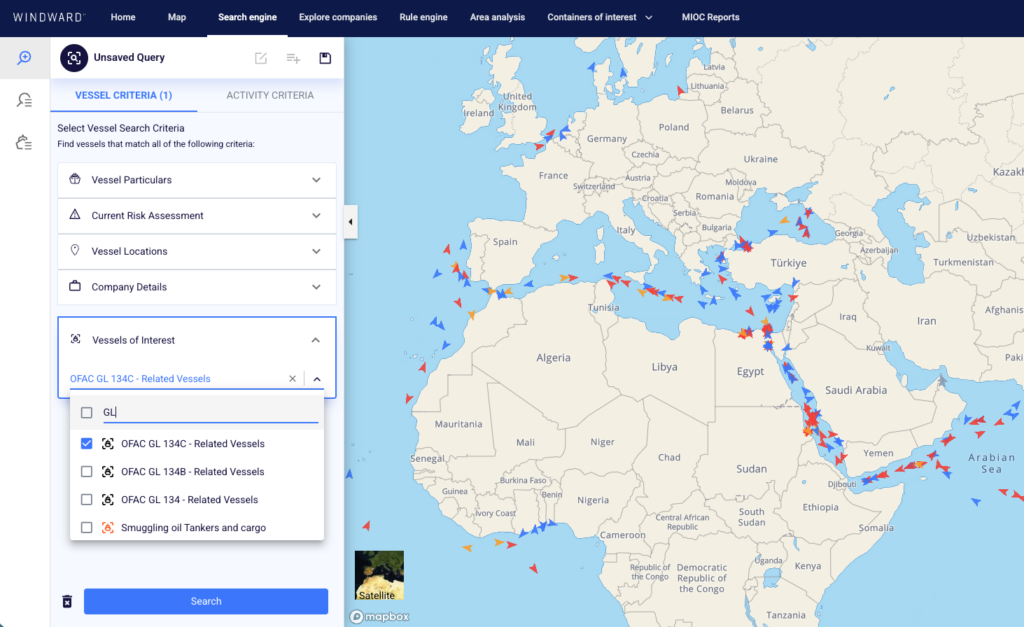1024x627 pixels.
Task: Click the Windward logo
Action: [x=49, y=17]
